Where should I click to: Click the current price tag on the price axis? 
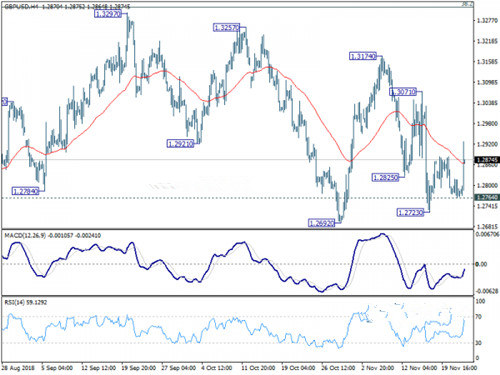487,160
